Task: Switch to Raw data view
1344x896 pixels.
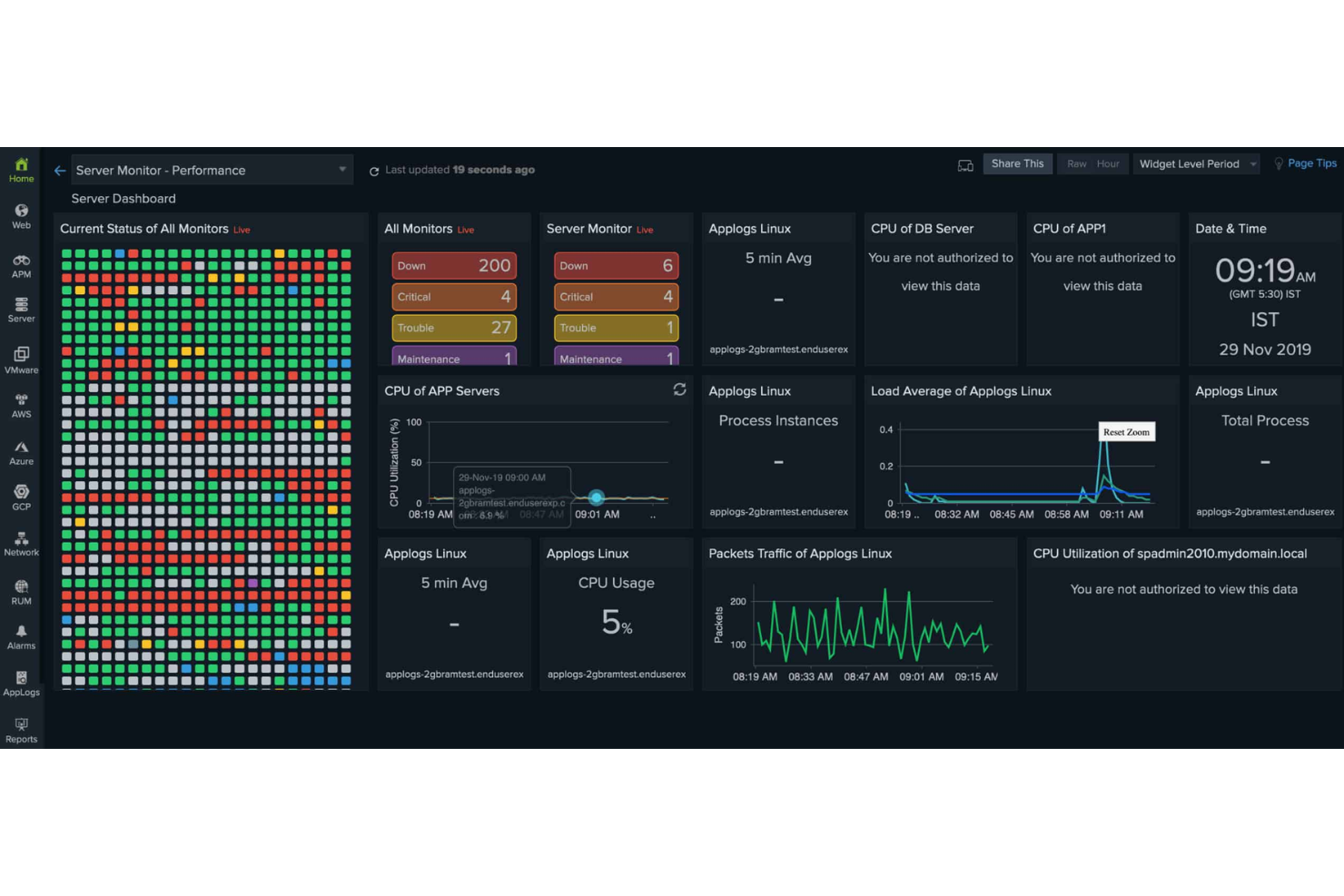Action: tap(1077, 164)
